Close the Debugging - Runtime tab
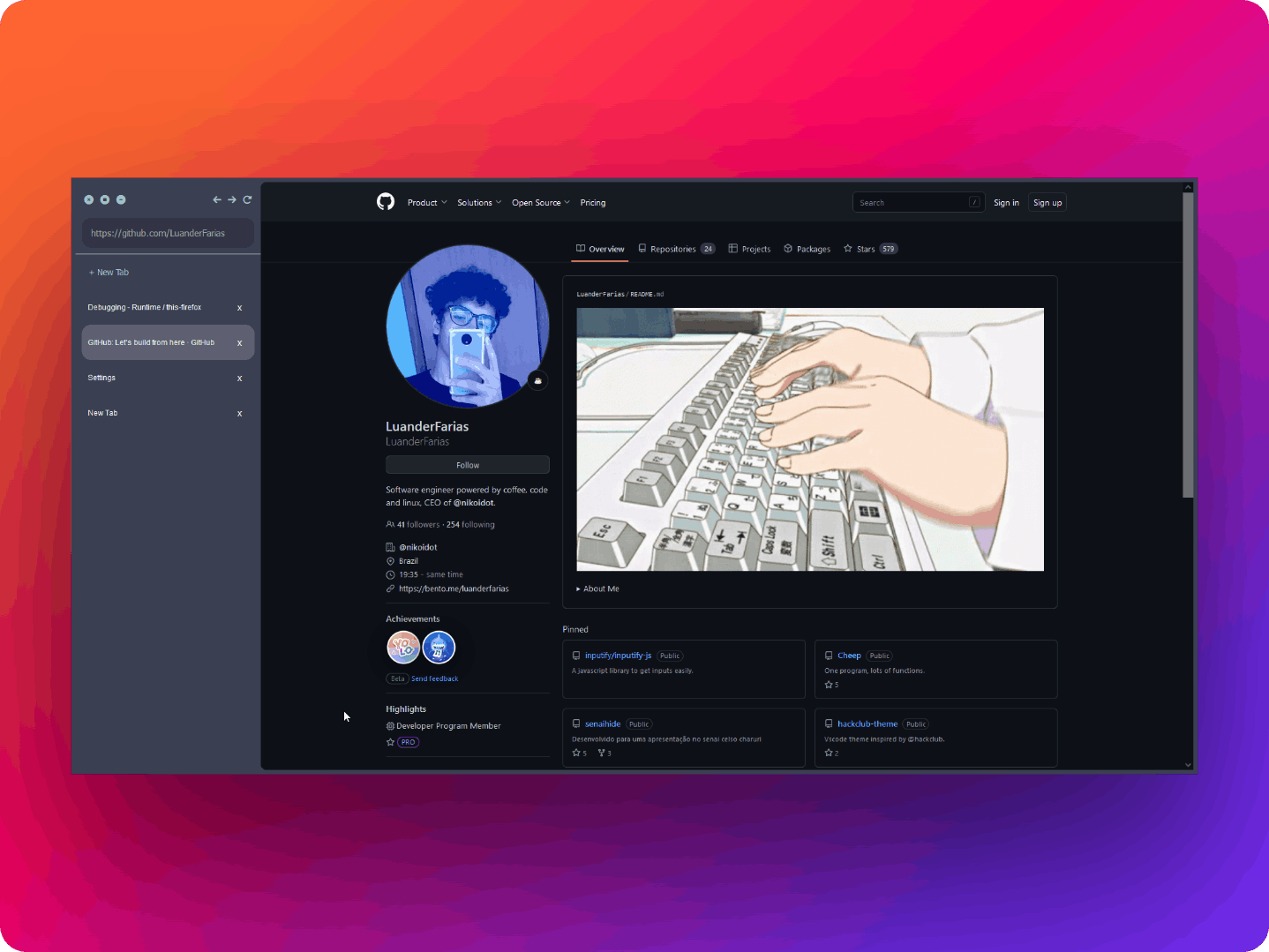Screen dimensions: 1269x952 [x=239, y=308]
